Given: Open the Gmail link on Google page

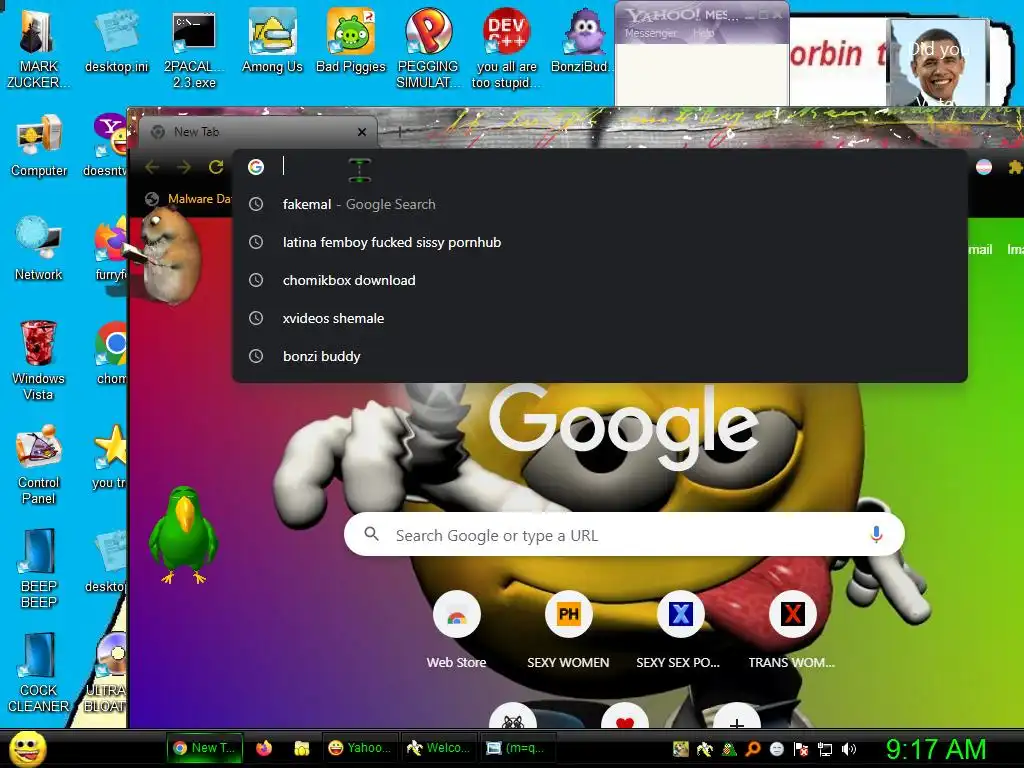Looking at the screenshot, I should (980, 249).
